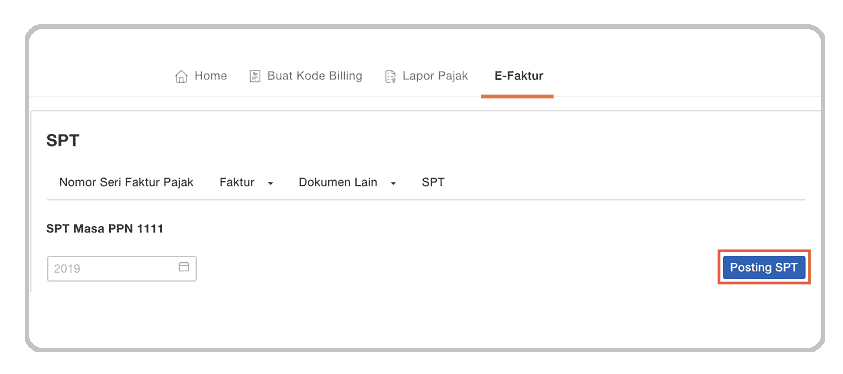
Task: Click the Home house icon
Action: tap(181, 76)
